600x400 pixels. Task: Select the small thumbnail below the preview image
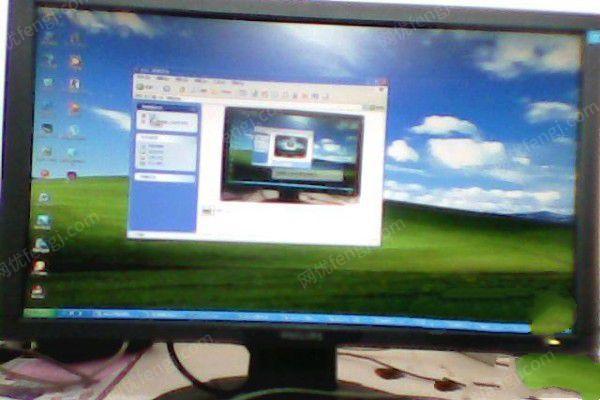(206, 210)
